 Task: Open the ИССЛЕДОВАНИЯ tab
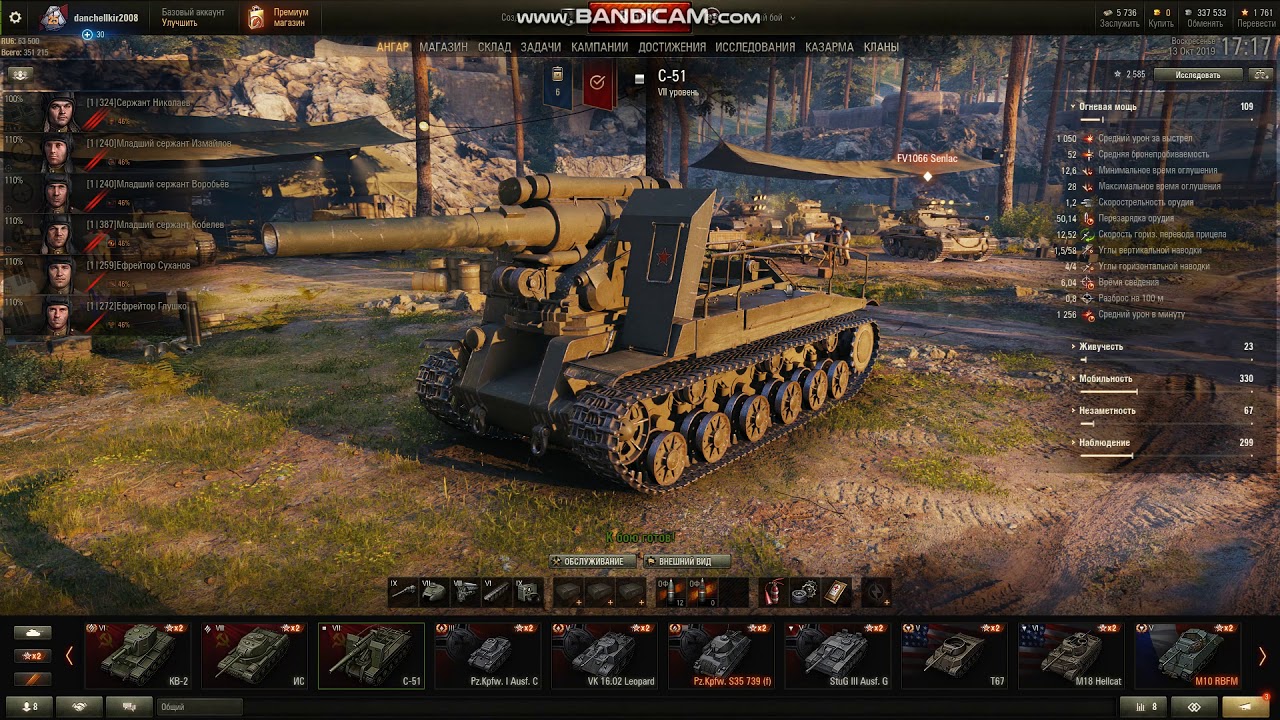755,47
